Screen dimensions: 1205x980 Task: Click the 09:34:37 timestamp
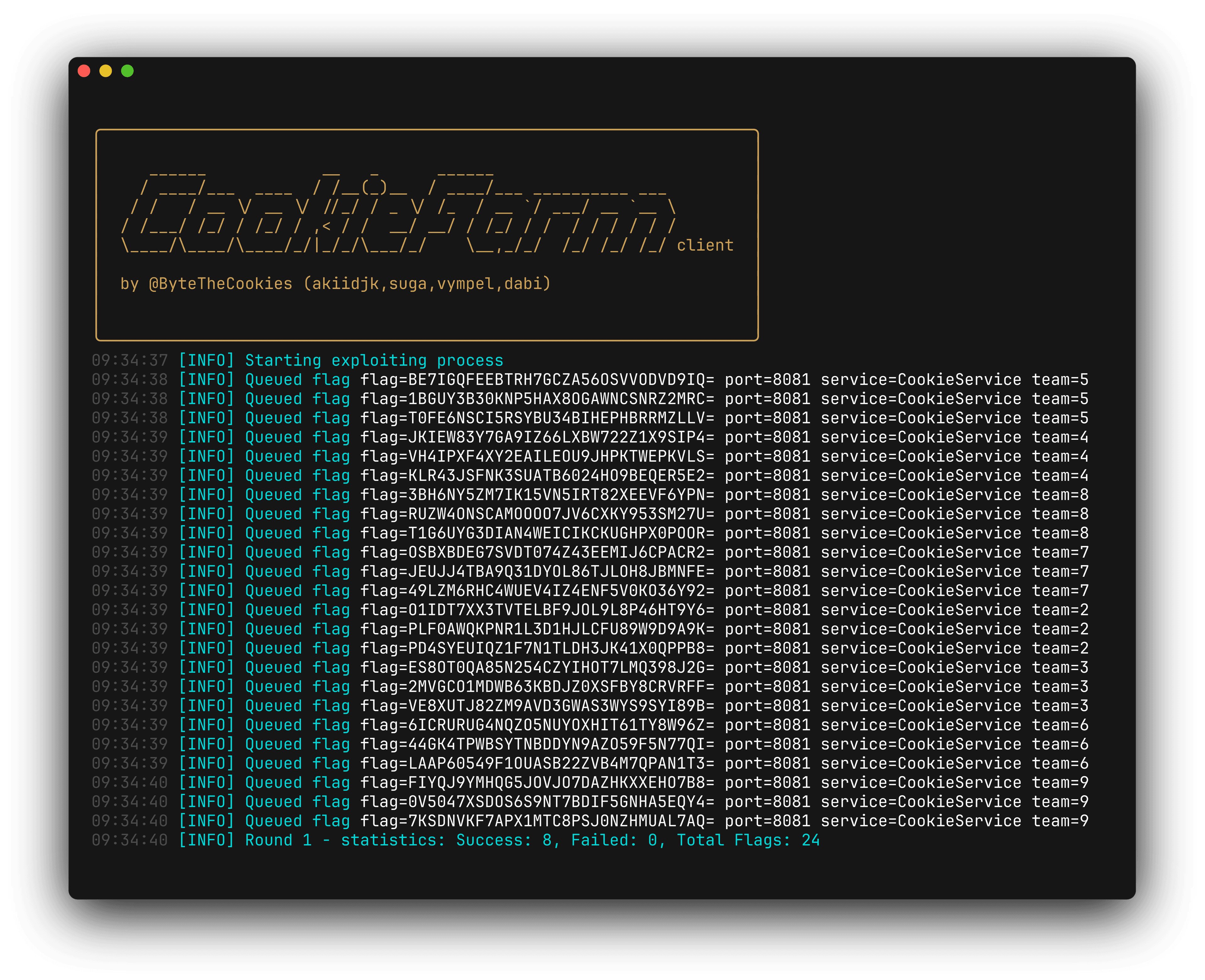pos(130,360)
